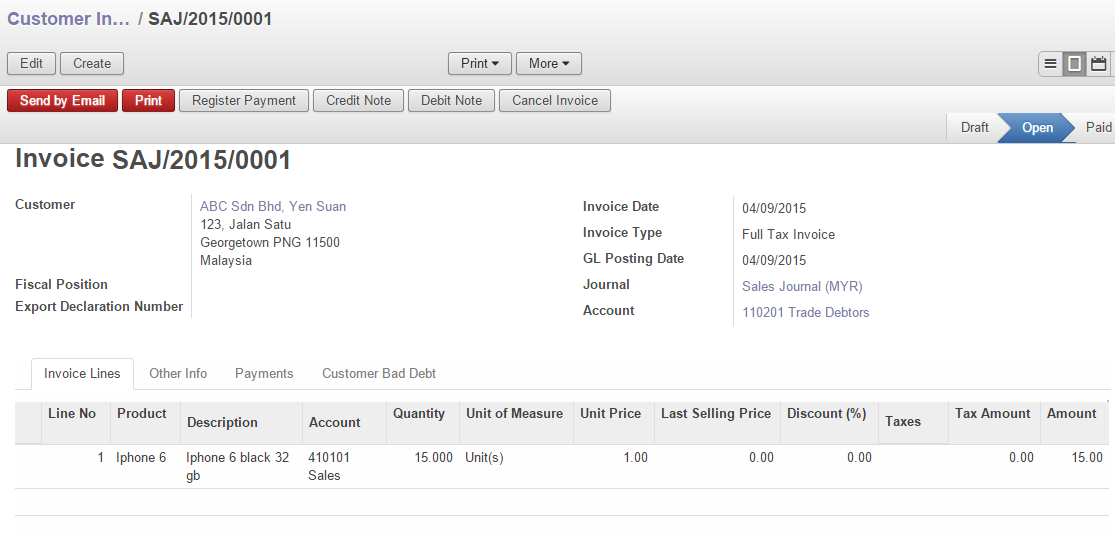Switch to calendar view icon
The width and height of the screenshot is (1115, 534).
[1099, 64]
